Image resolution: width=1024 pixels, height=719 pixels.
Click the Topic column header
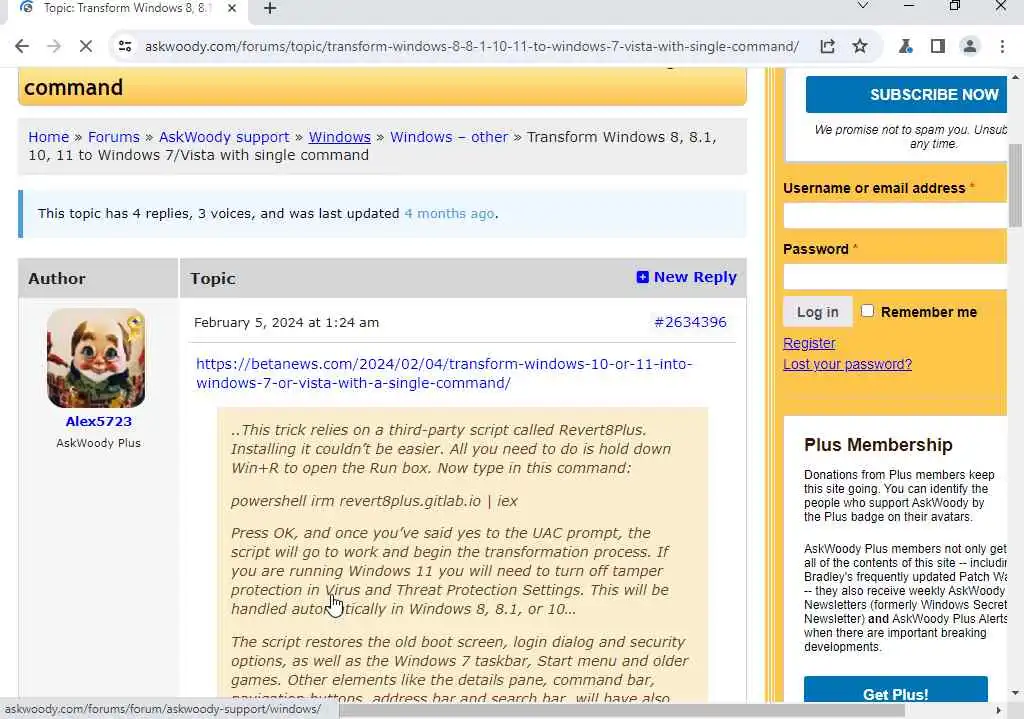pos(213,279)
